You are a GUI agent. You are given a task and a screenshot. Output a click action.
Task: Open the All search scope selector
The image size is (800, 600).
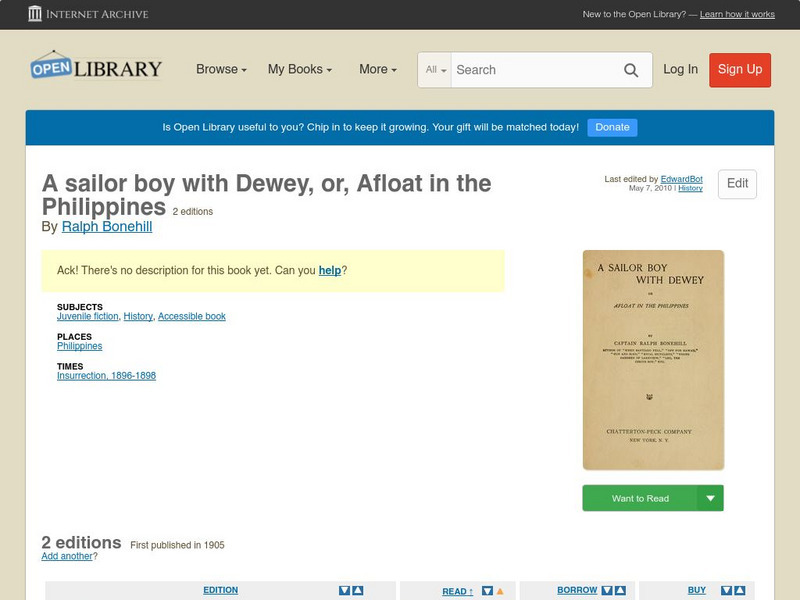point(437,70)
